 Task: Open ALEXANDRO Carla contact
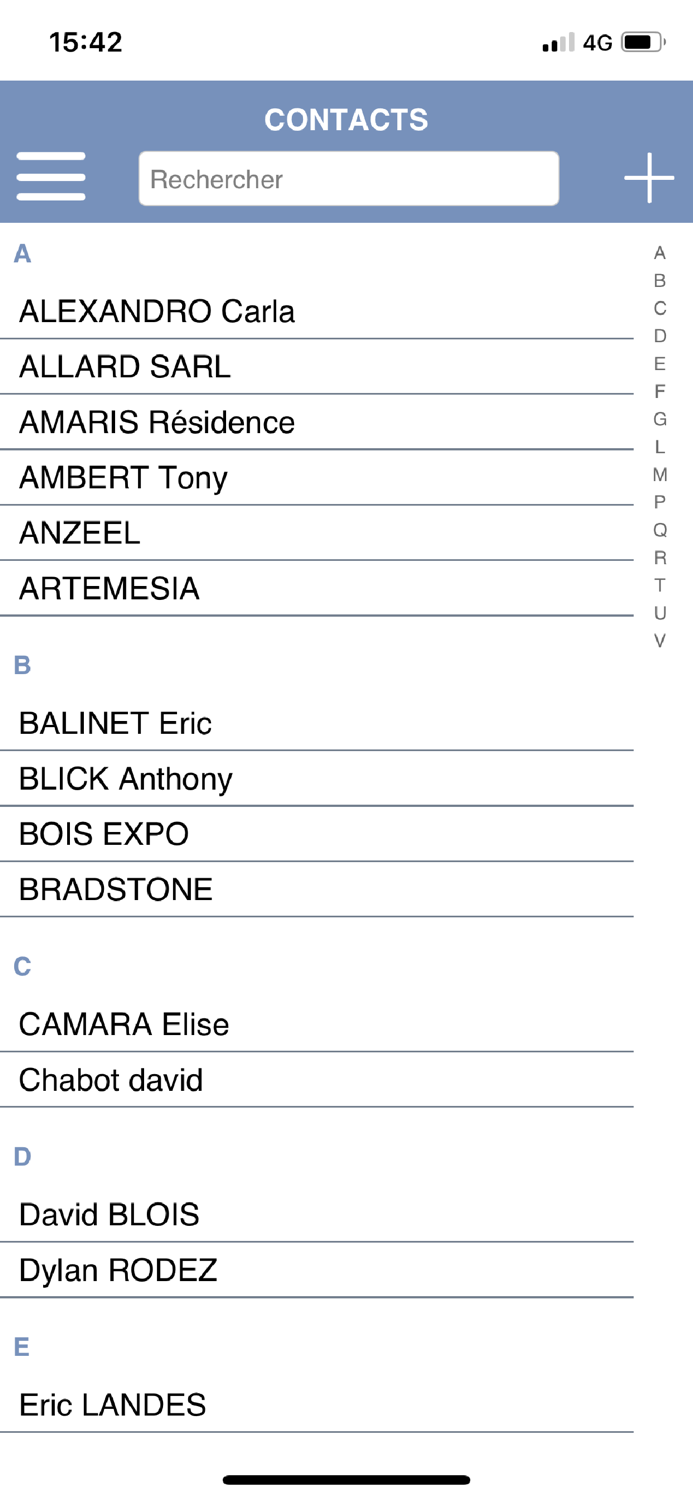pyautogui.click(x=157, y=312)
